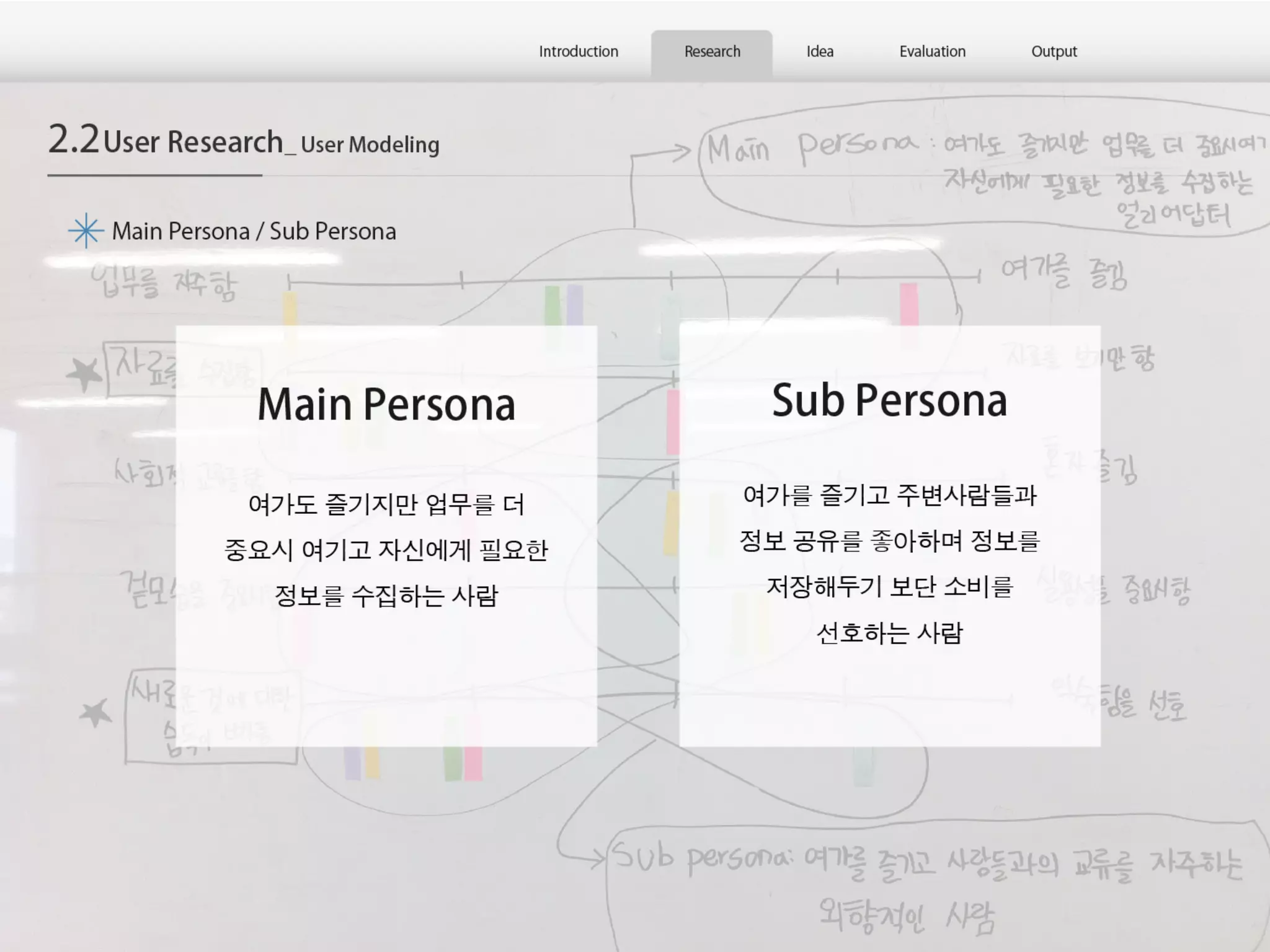Click the Main Persona / Sub Persona subheading
Screen dimensions: 1270x952
click(254, 231)
